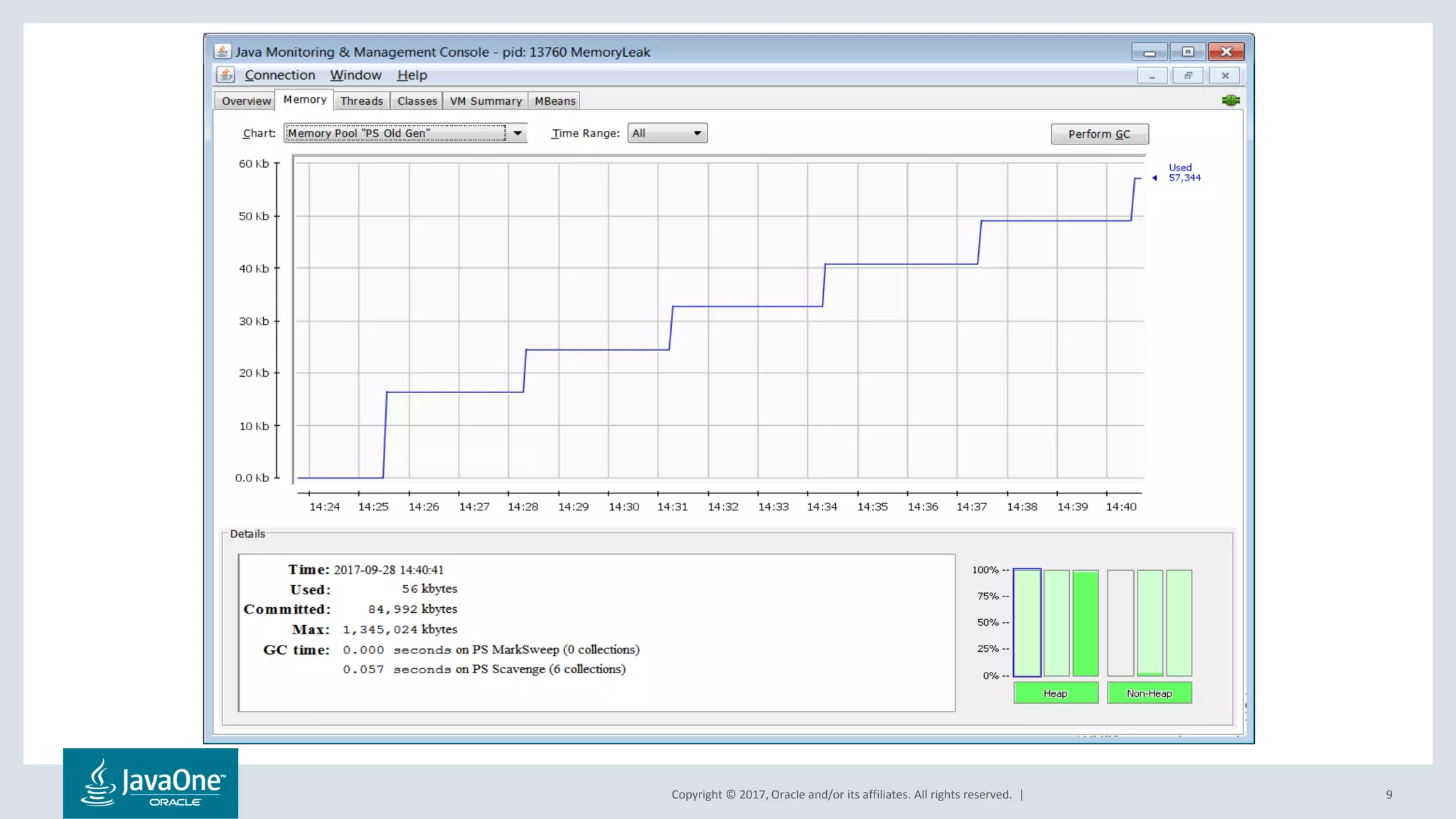Click the Perform GC button
The image size is (1456, 819).
click(x=1099, y=134)
